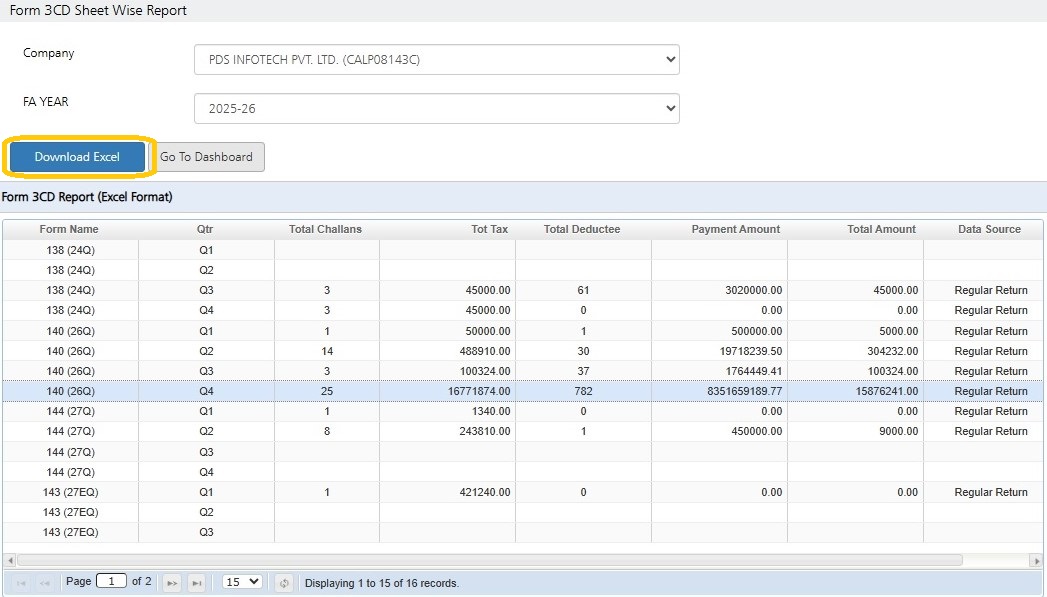Click the Form 3CD Report (Excel Format) title
Screen dimensions: 1047x597
(87, 197)
